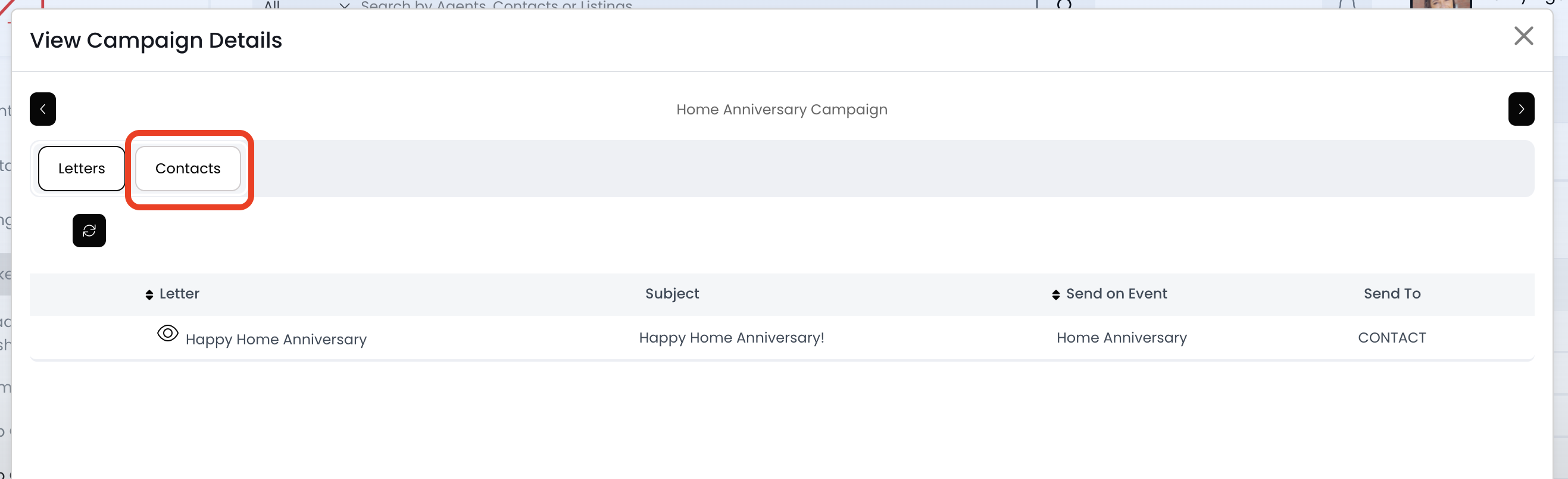Click the Send To column header

point(1391,294)
